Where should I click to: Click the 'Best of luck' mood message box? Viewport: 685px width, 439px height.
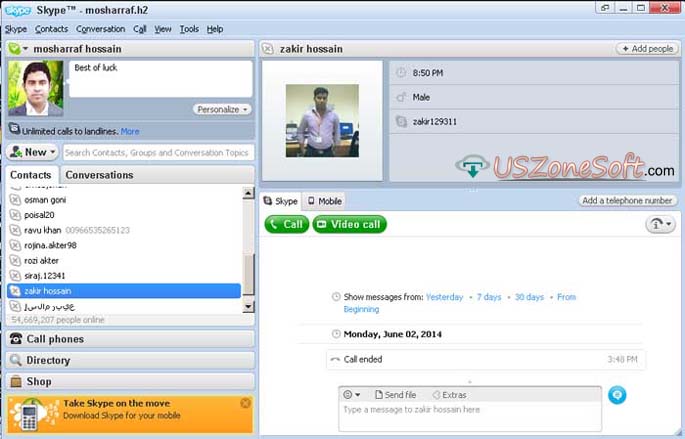(161, 79)
